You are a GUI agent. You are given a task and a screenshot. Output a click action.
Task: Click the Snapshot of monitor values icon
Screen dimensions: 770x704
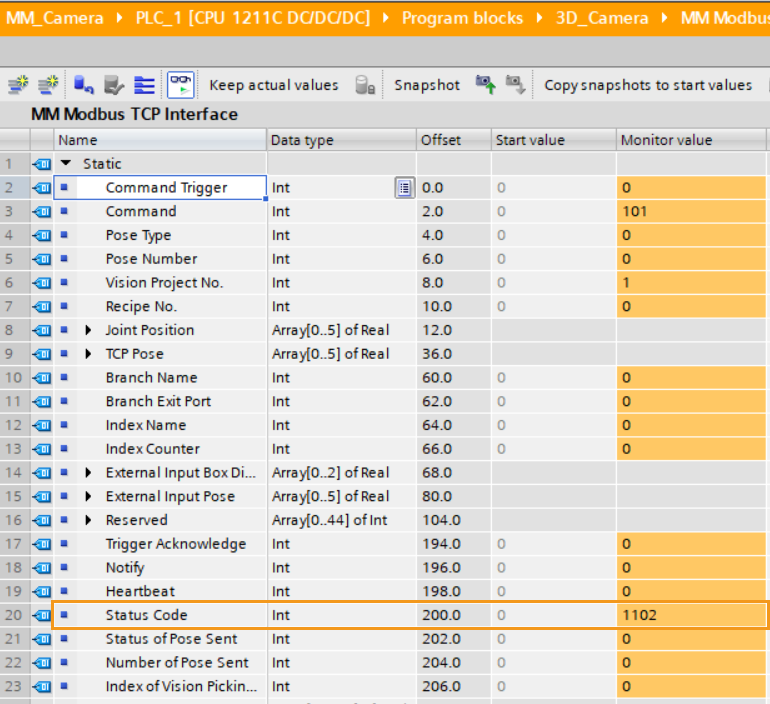[366, 85]
